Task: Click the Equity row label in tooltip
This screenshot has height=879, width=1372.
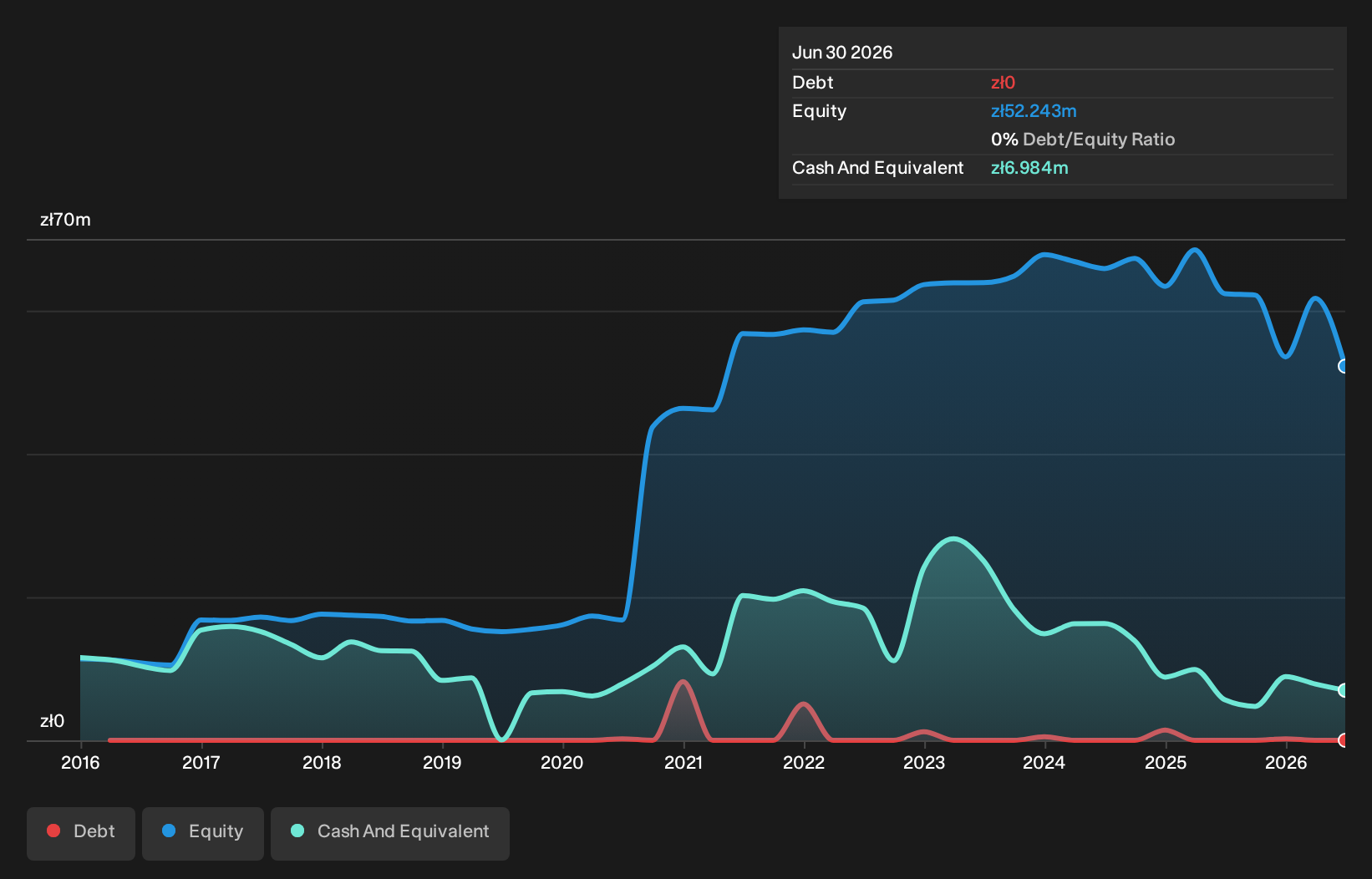Action: [x=819, y=111]
